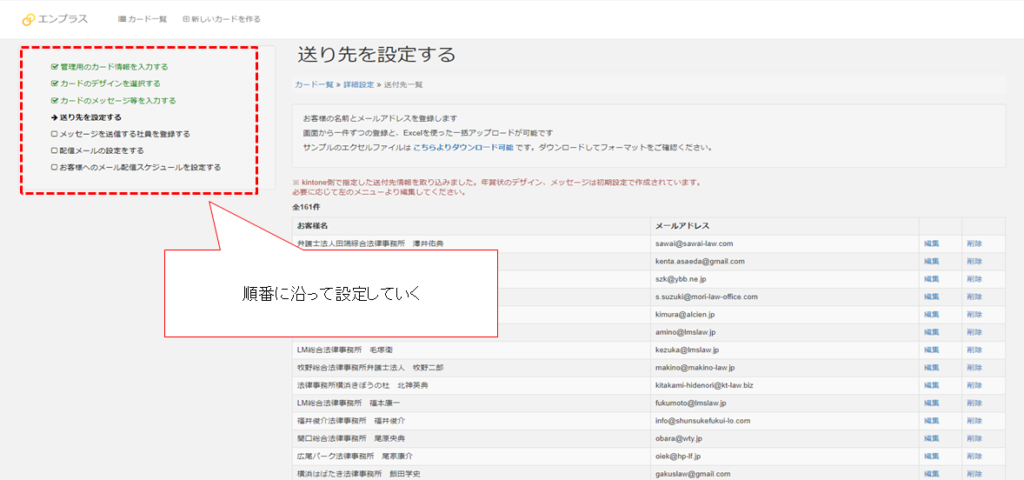Click the list icon beside カード一覧
The image size is (1024, 480).
[x=122, y=19]
